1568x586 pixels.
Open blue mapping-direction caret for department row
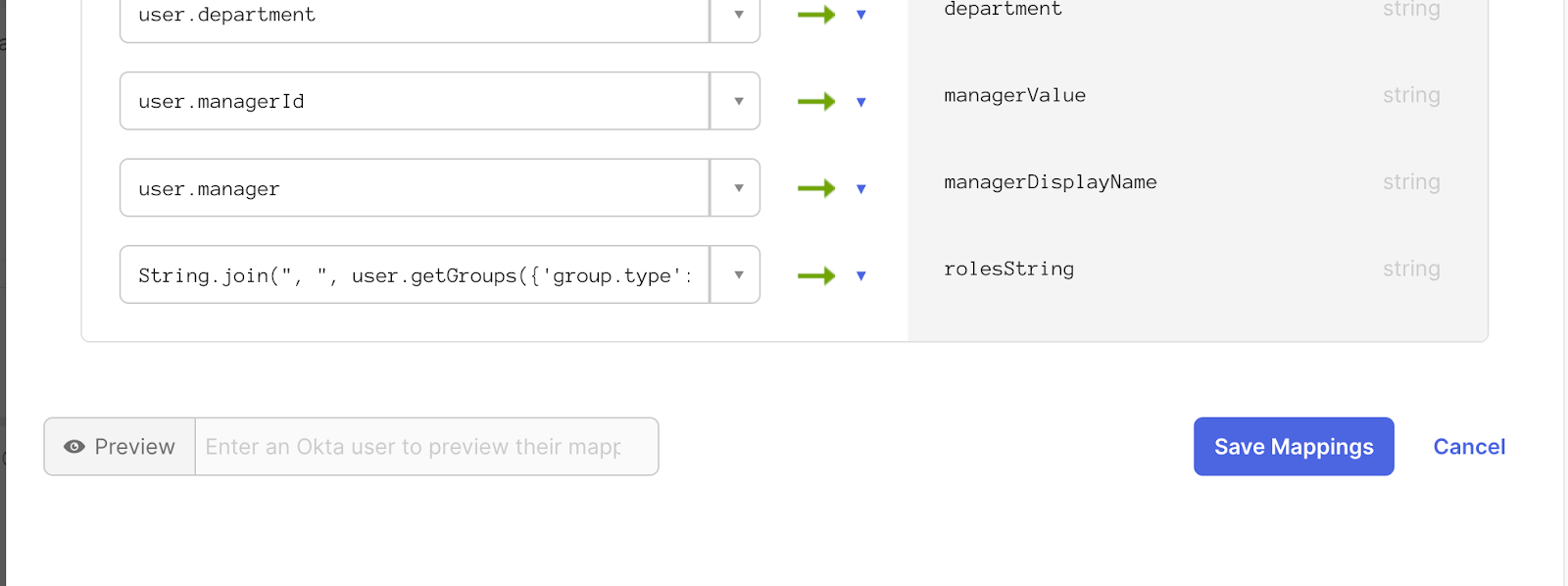coord(861,15)
